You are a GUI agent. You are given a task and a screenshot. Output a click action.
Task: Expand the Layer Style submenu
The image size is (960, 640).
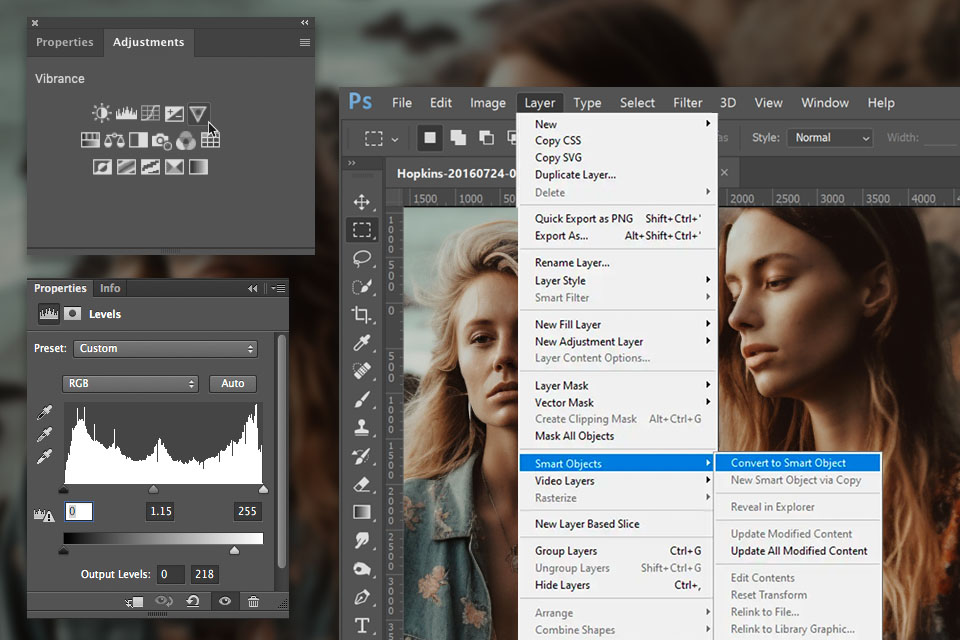(618, 280)
